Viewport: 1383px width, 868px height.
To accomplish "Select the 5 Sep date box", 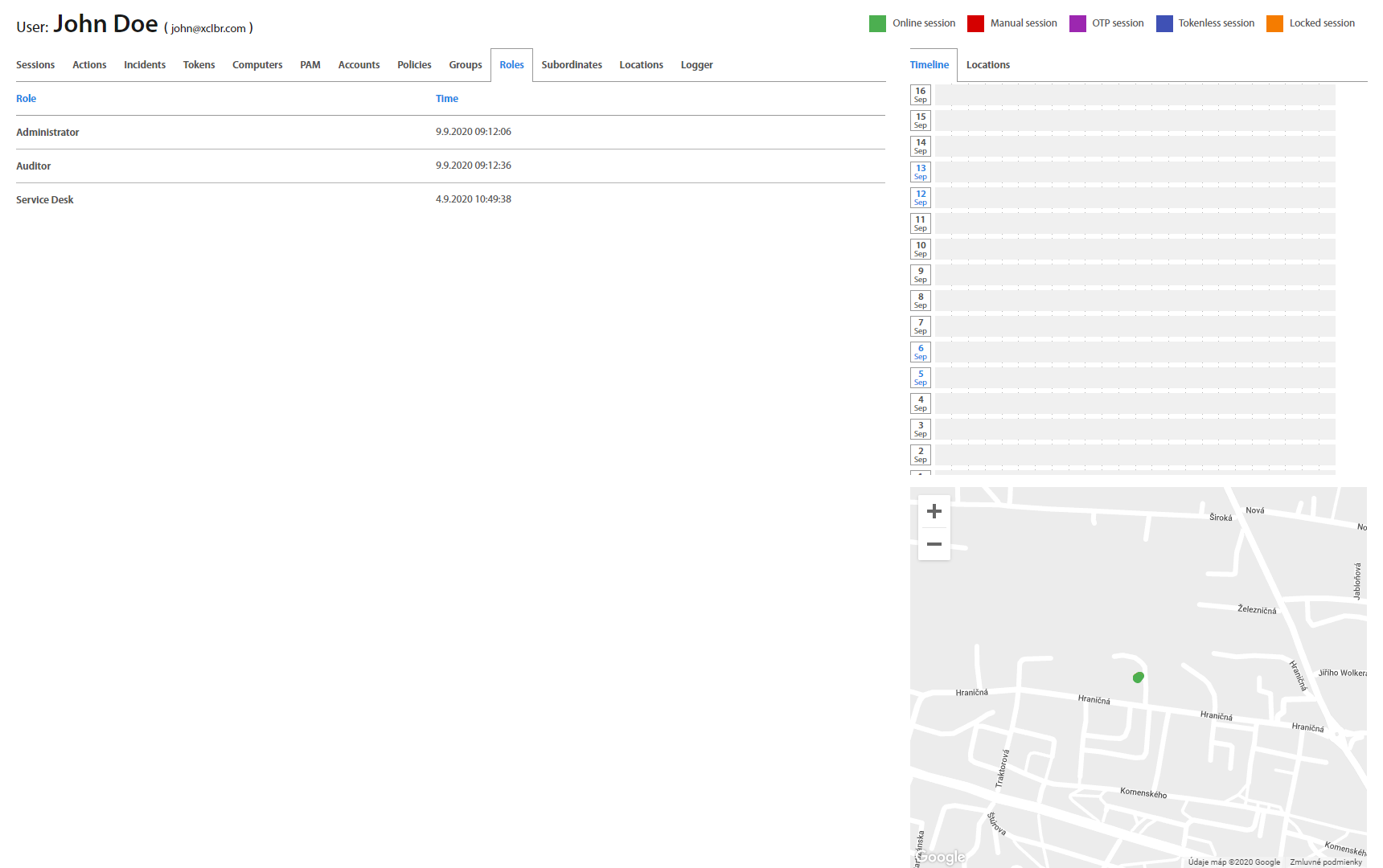I will pyautogui.click(x=920, y=378).
